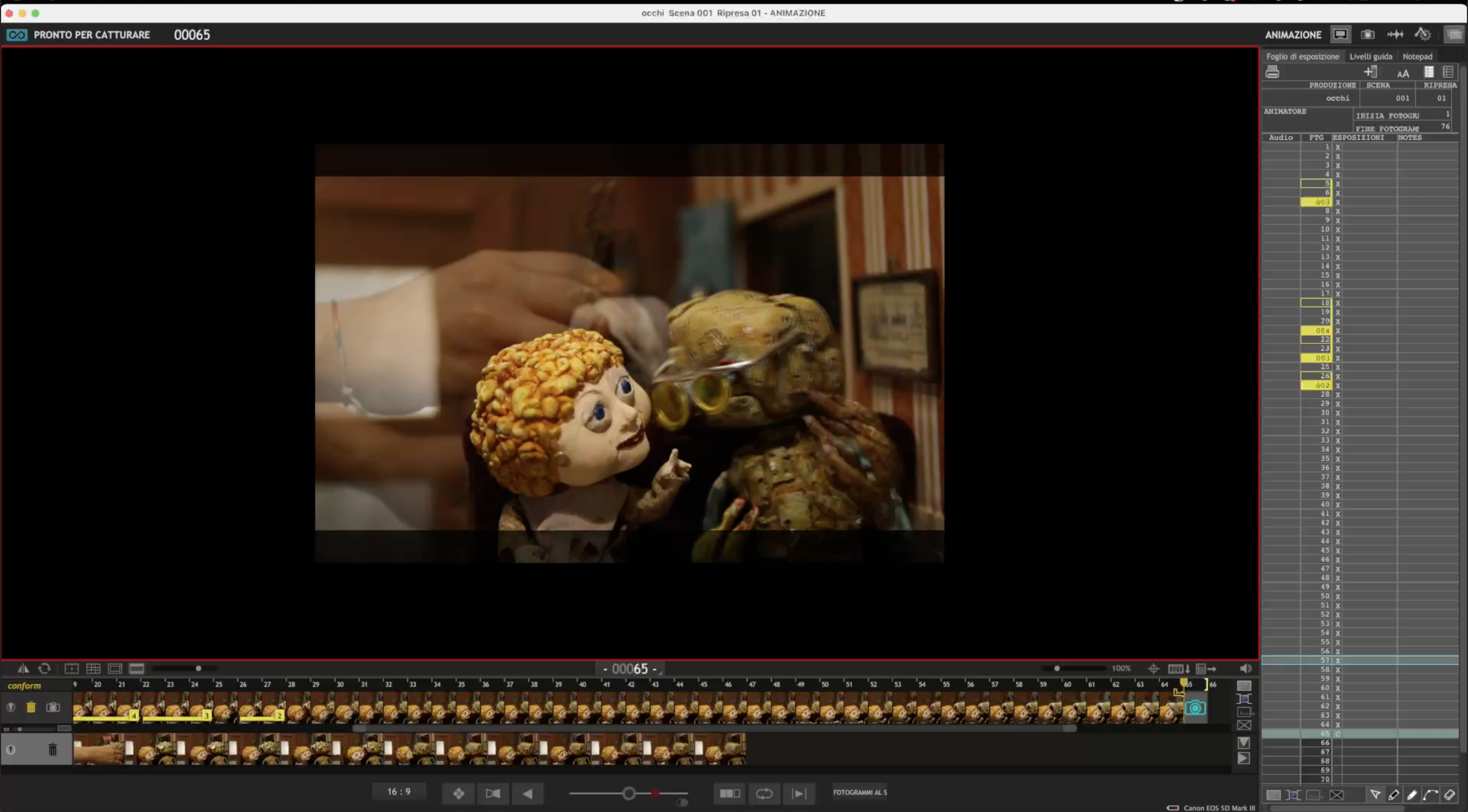Image resolution: width=1468 pixels, height=812 pixels.
Task: Click the camera icon on conform track
Action: (53, 706)
